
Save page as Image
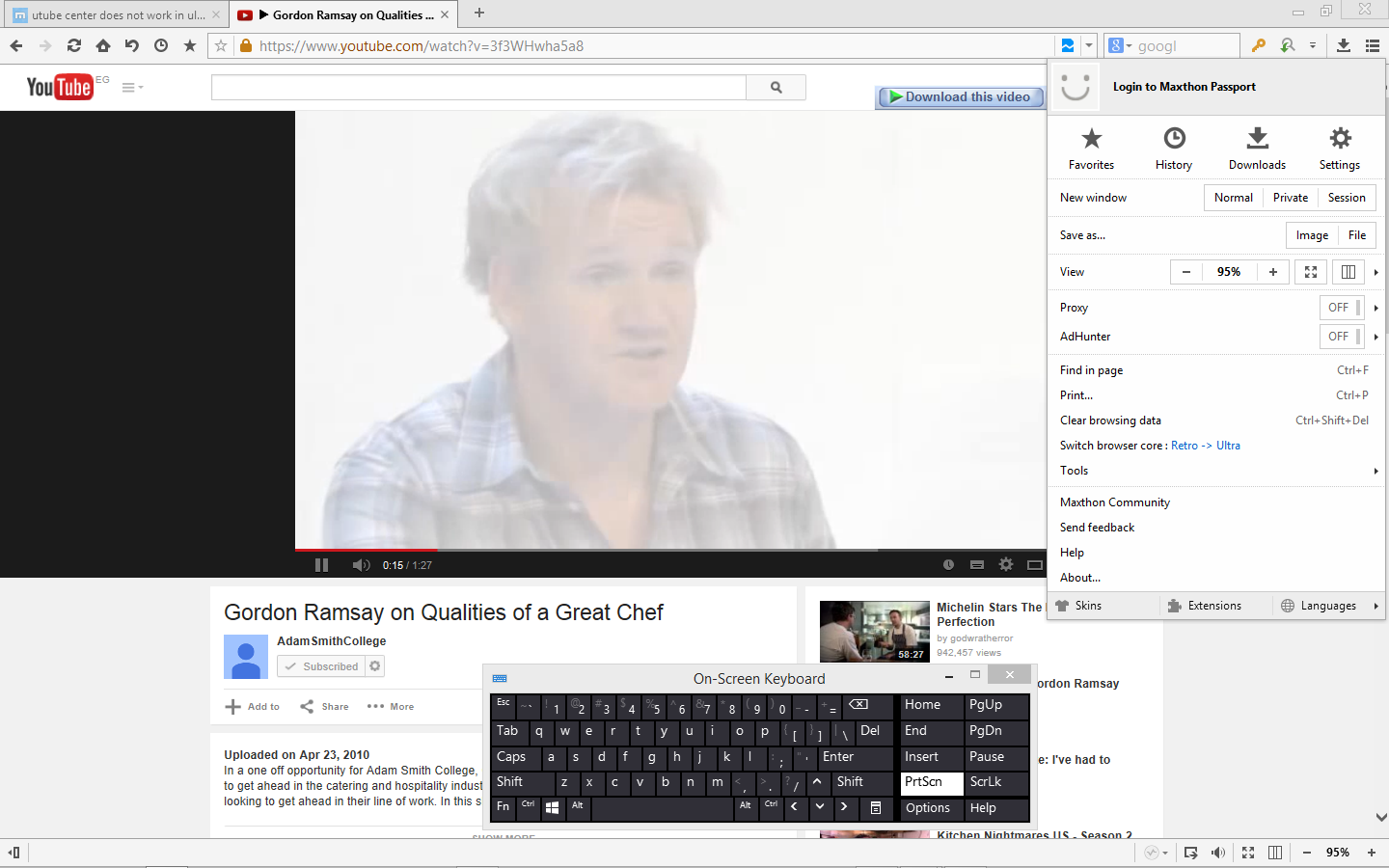(1312, 235)
